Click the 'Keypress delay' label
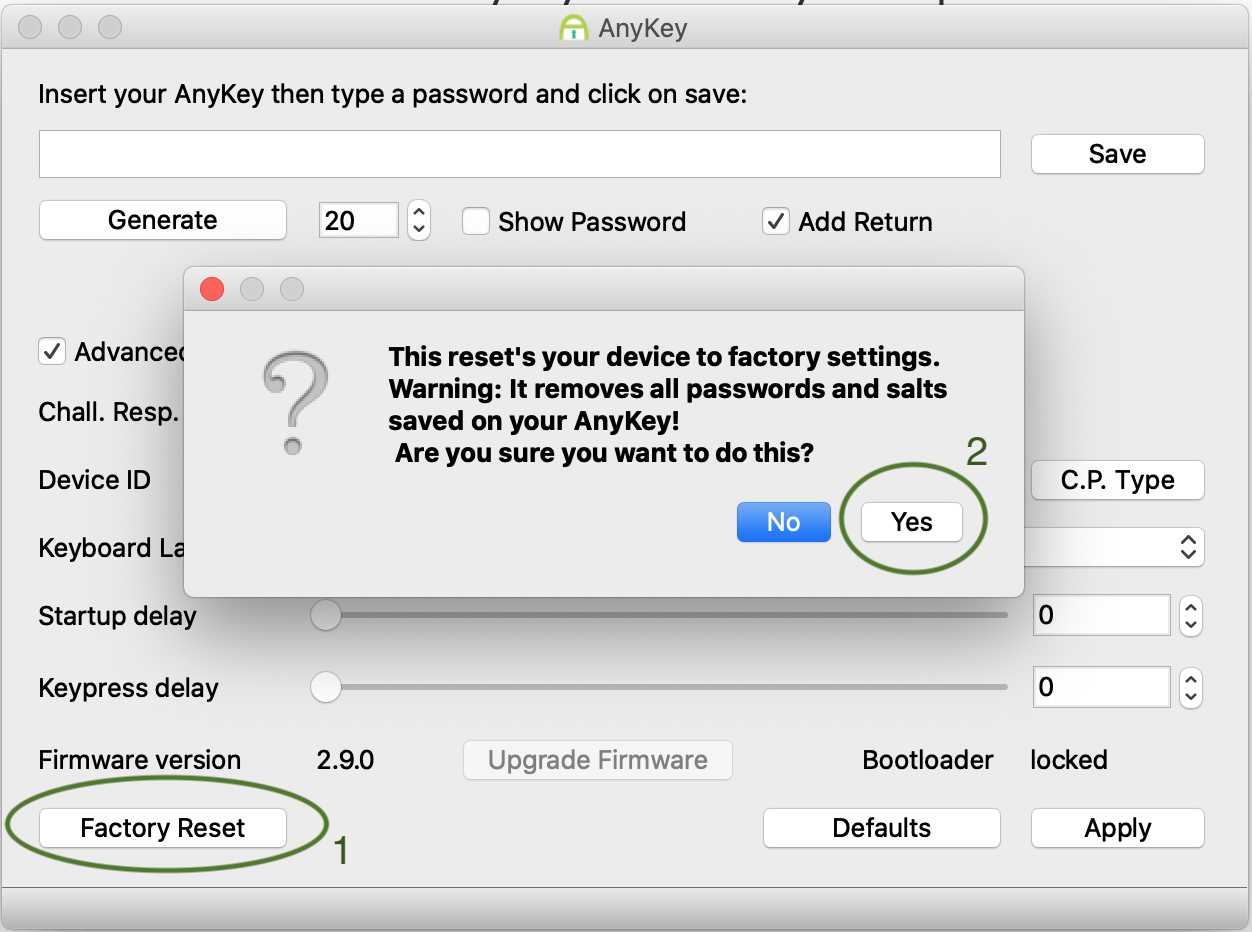Screen dimensions: 1252x932 pos(128,688)
